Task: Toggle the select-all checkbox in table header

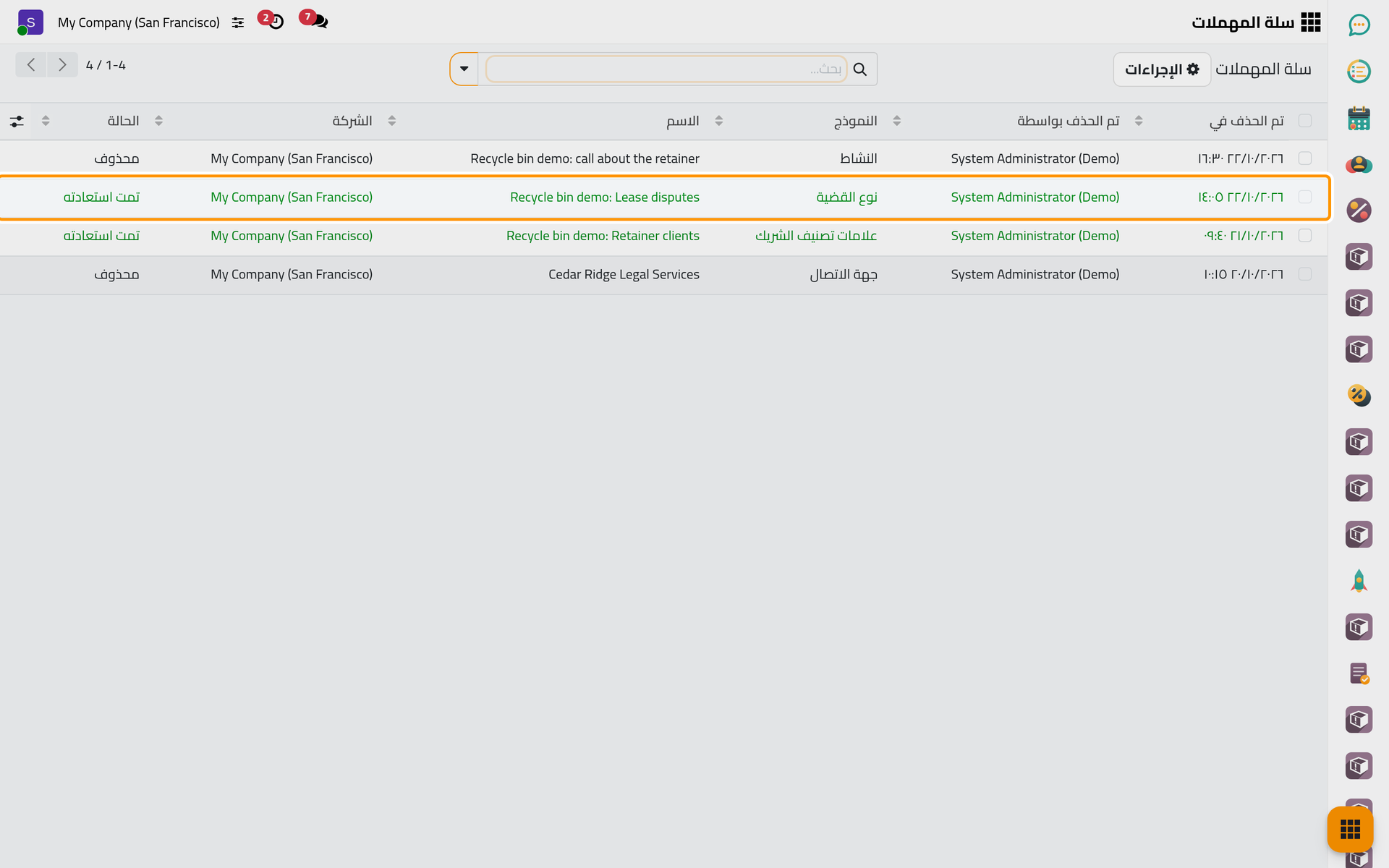Action: pos(1305,121)
